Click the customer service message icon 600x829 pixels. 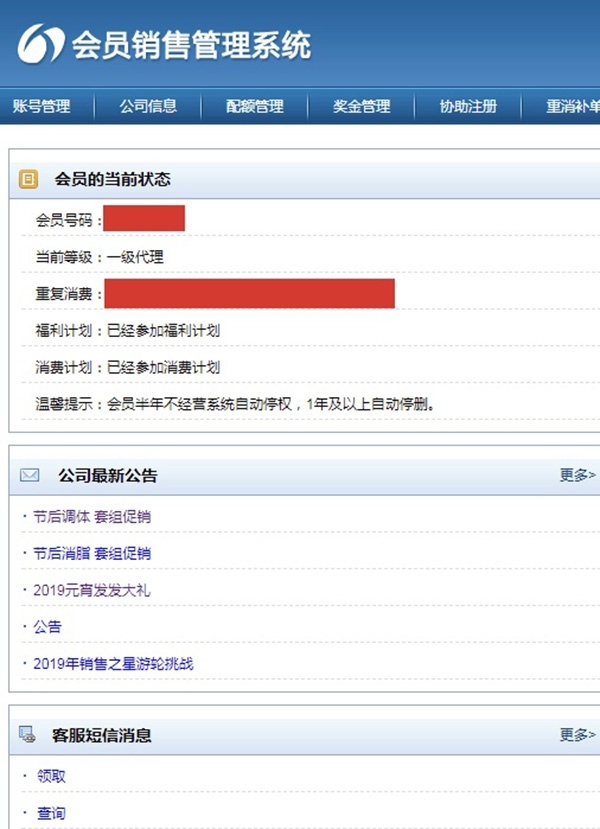[x=29, y=735]
